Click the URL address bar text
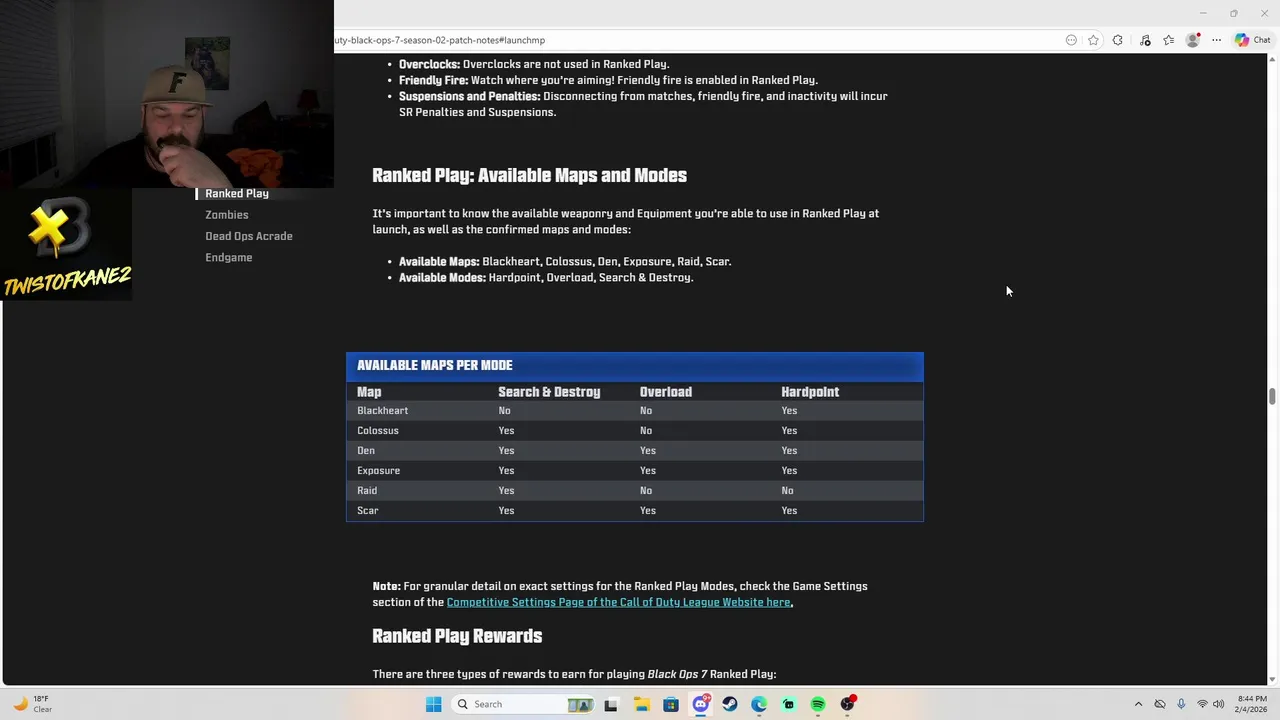 (x=440, y=40)
